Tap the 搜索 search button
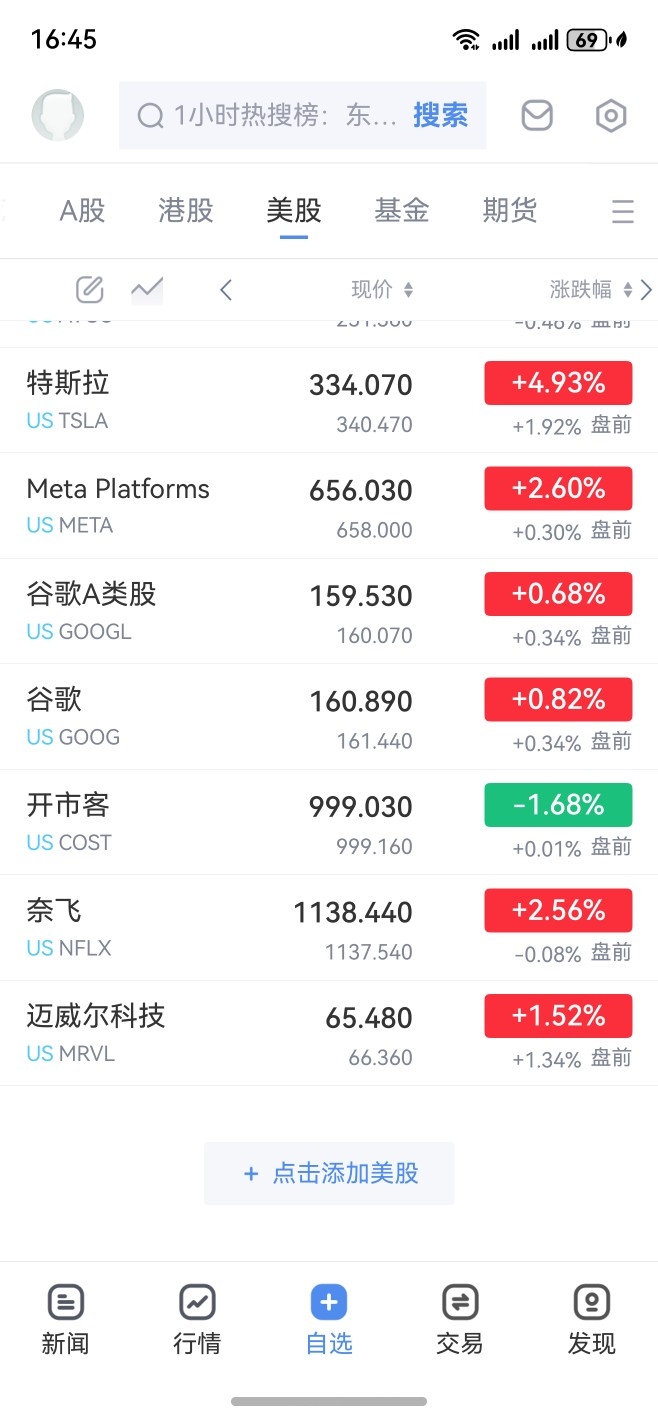 [x=441, y=116]
